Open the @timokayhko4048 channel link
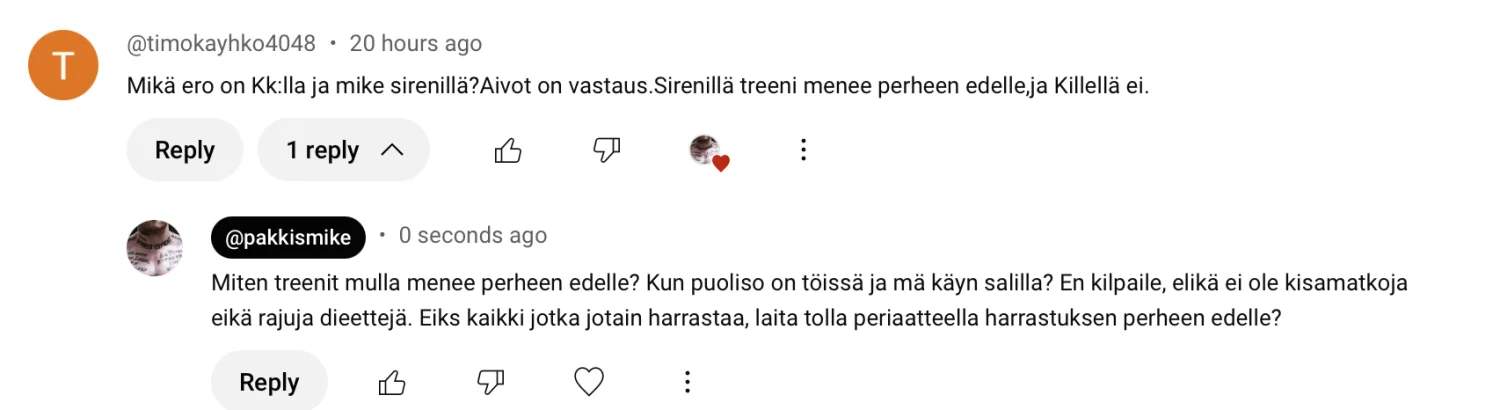The height and width of the screenshot is (410, 1500). point(221,44)
